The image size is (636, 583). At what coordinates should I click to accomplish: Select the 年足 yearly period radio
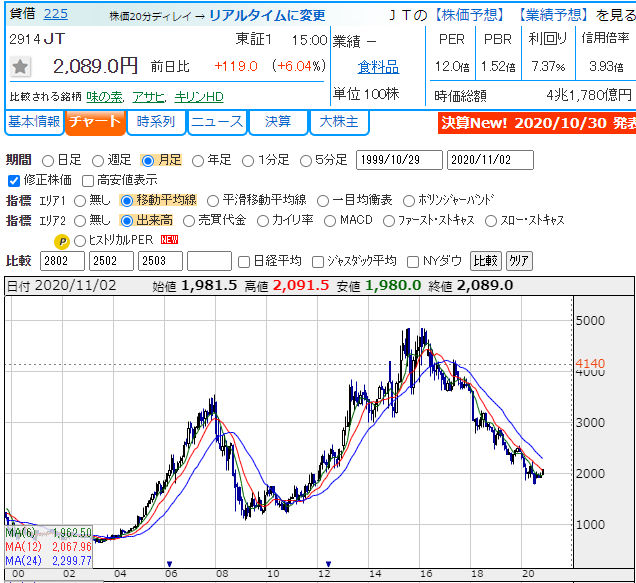tap(198, 161)
